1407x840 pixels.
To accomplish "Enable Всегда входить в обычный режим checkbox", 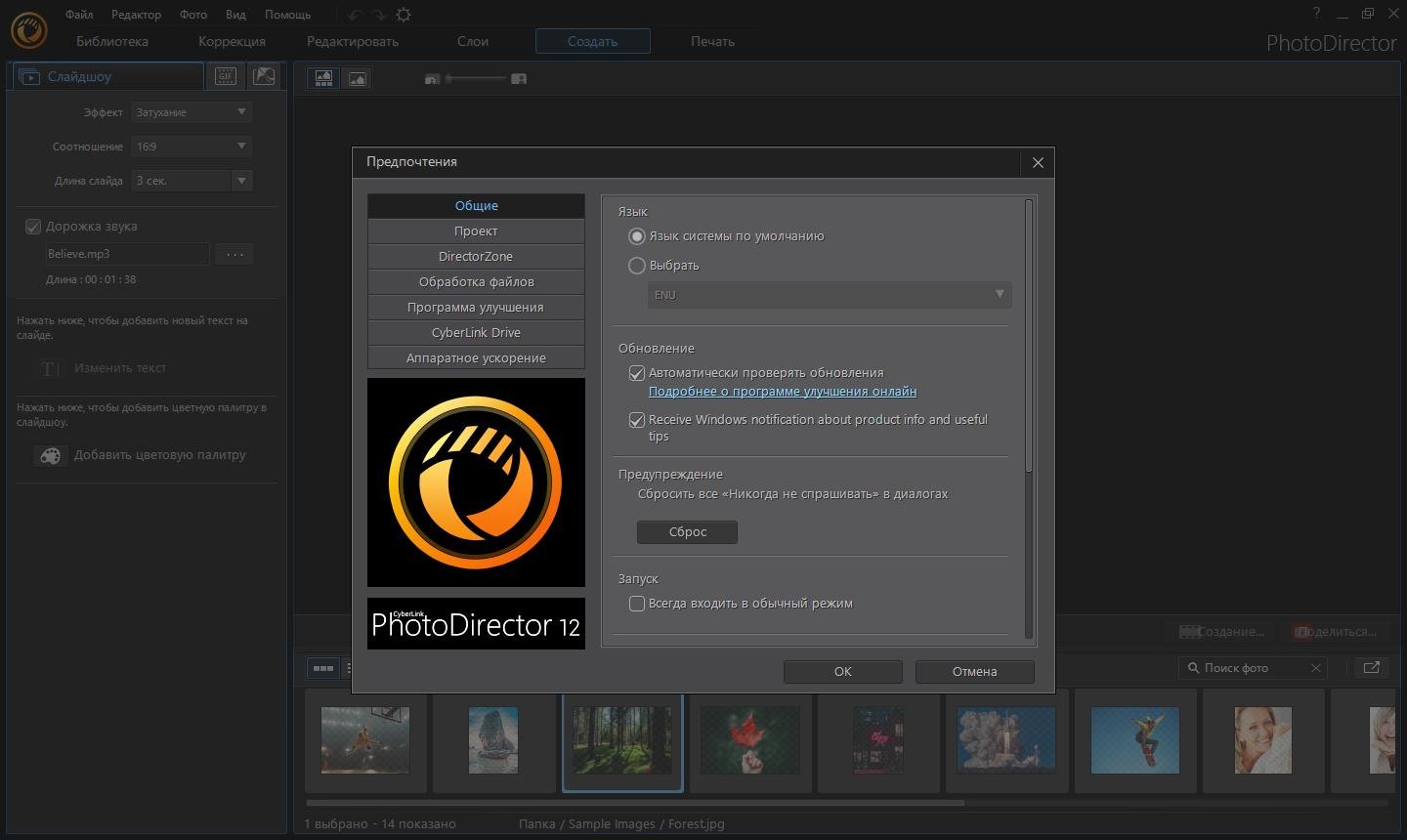I will click(637, 604).
